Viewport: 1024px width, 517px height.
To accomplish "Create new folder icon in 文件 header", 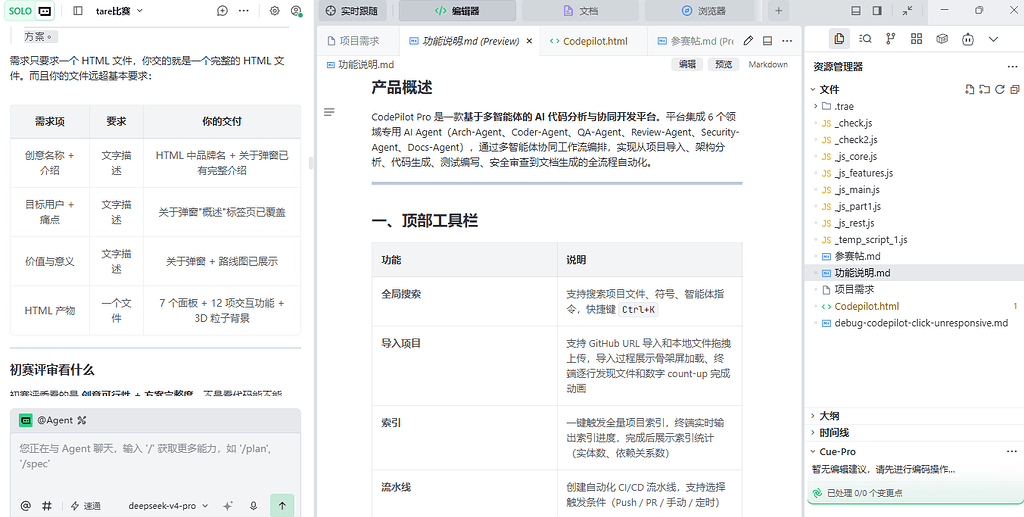I will (x=984, y=89).
